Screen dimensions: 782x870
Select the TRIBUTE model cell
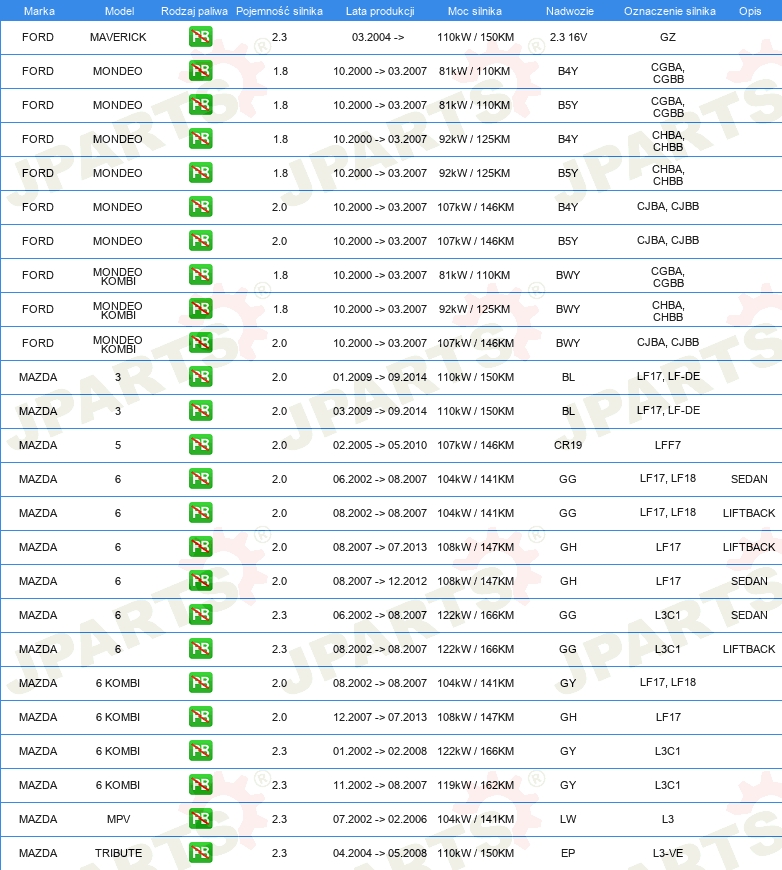point(118,853)
